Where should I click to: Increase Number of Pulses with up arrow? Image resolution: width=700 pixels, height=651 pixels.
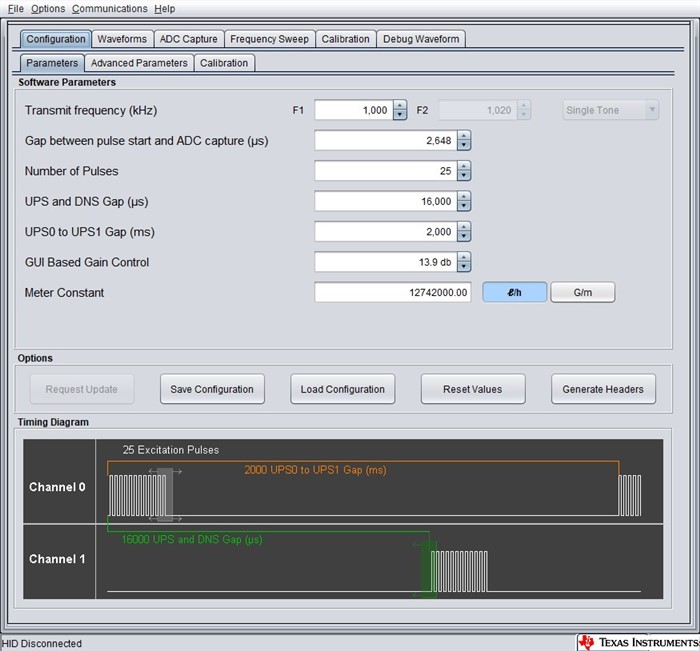tap(464, 166)
